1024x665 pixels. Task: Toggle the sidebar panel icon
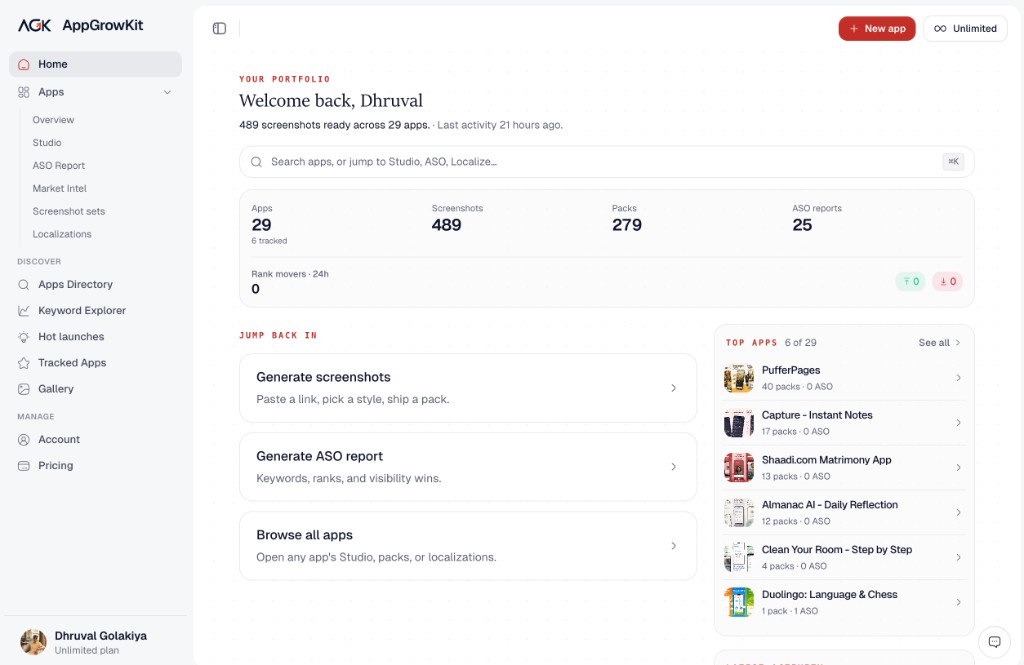pyautogui.click(x=219, y=28)
